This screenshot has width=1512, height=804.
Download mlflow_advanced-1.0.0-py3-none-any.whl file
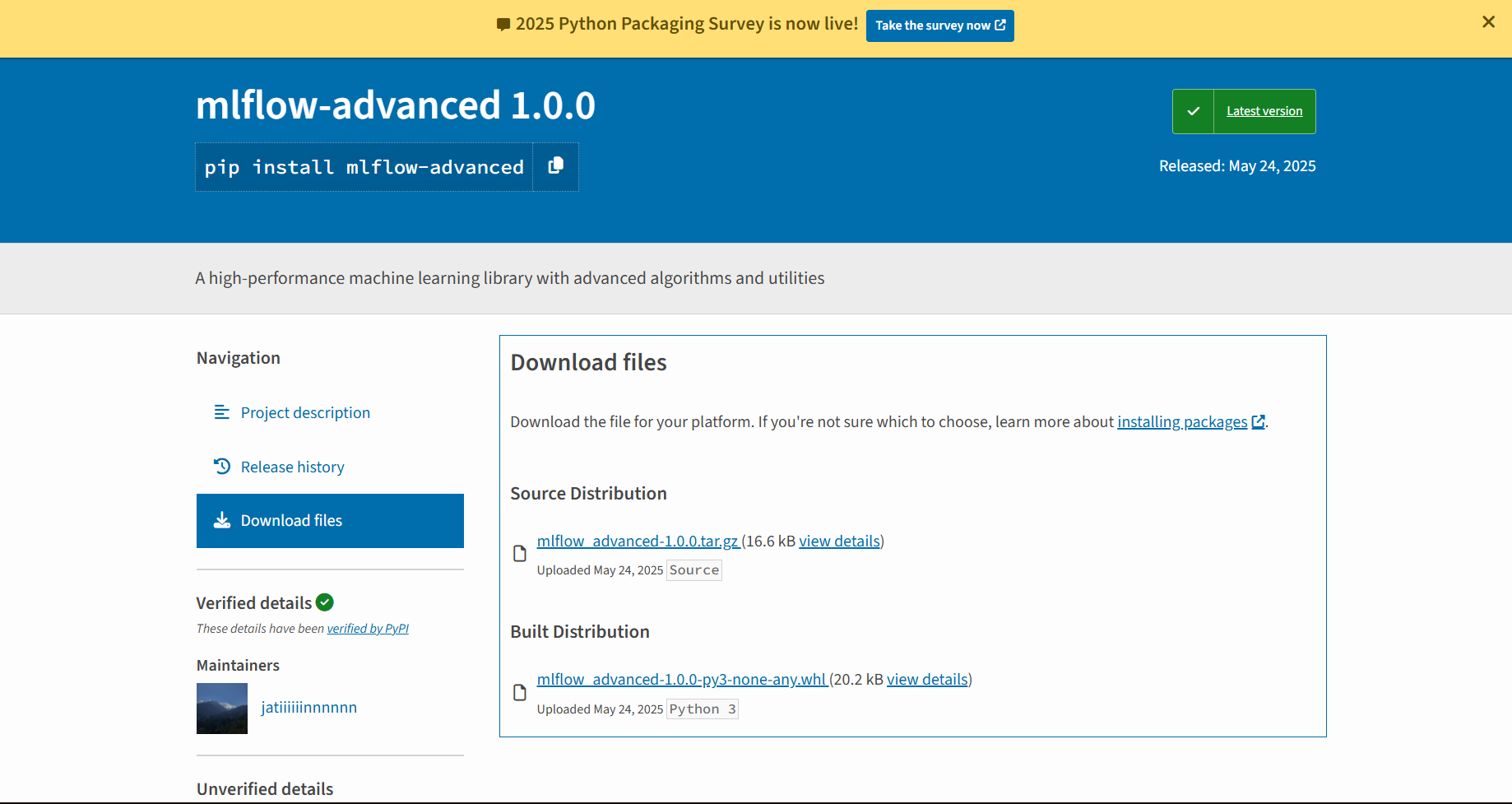pyautogui.click(x=681, y=680)
